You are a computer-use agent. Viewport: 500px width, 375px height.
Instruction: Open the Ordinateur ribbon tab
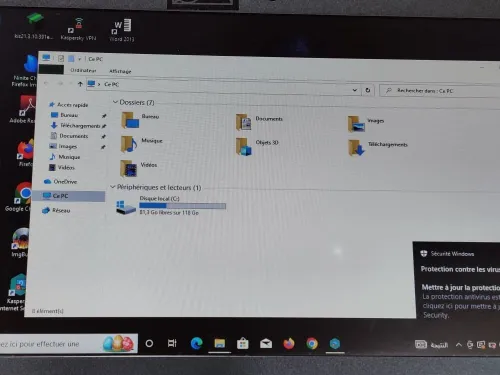[x=83, y=70]
